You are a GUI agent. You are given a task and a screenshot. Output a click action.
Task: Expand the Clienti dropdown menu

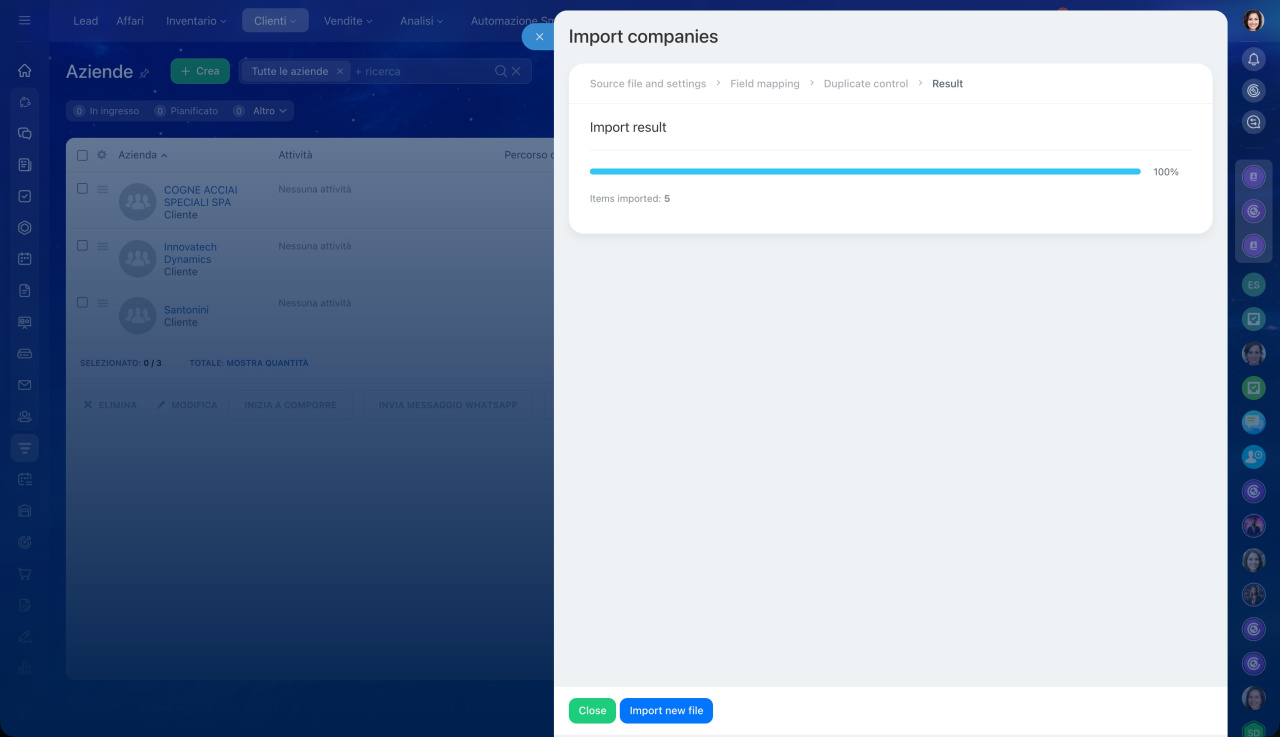pos(275,21)
